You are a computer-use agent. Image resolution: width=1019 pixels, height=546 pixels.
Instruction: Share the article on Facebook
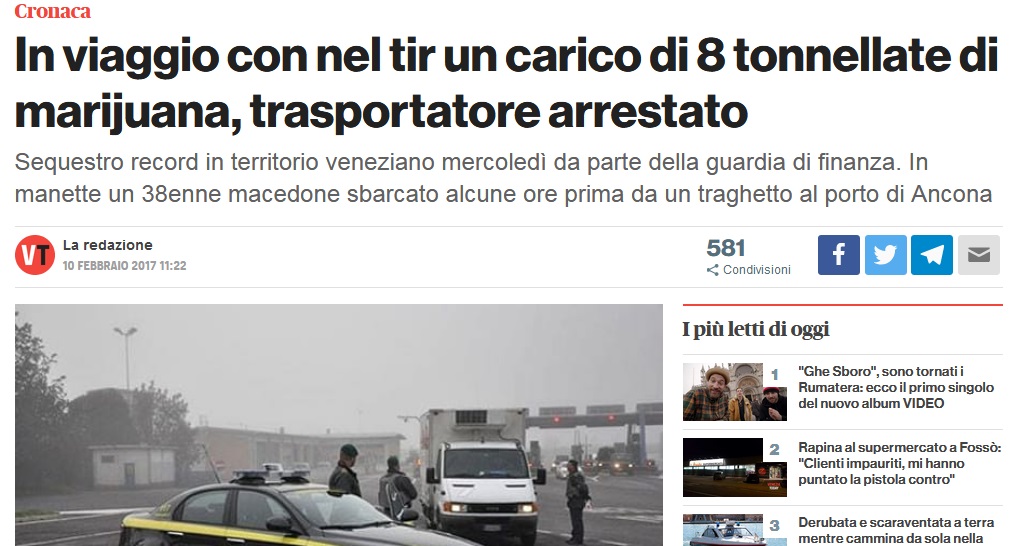tap(838, 255)
